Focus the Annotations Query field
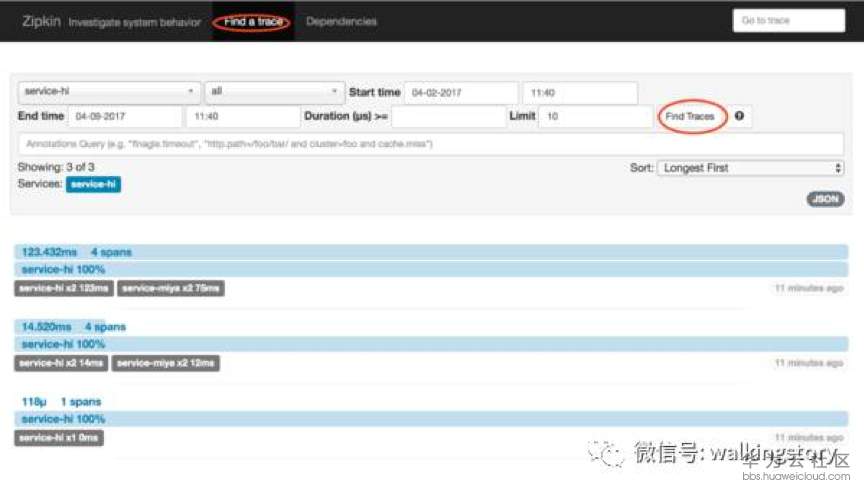The height and width of the screenshot is (491, 864). coord(430,144)
